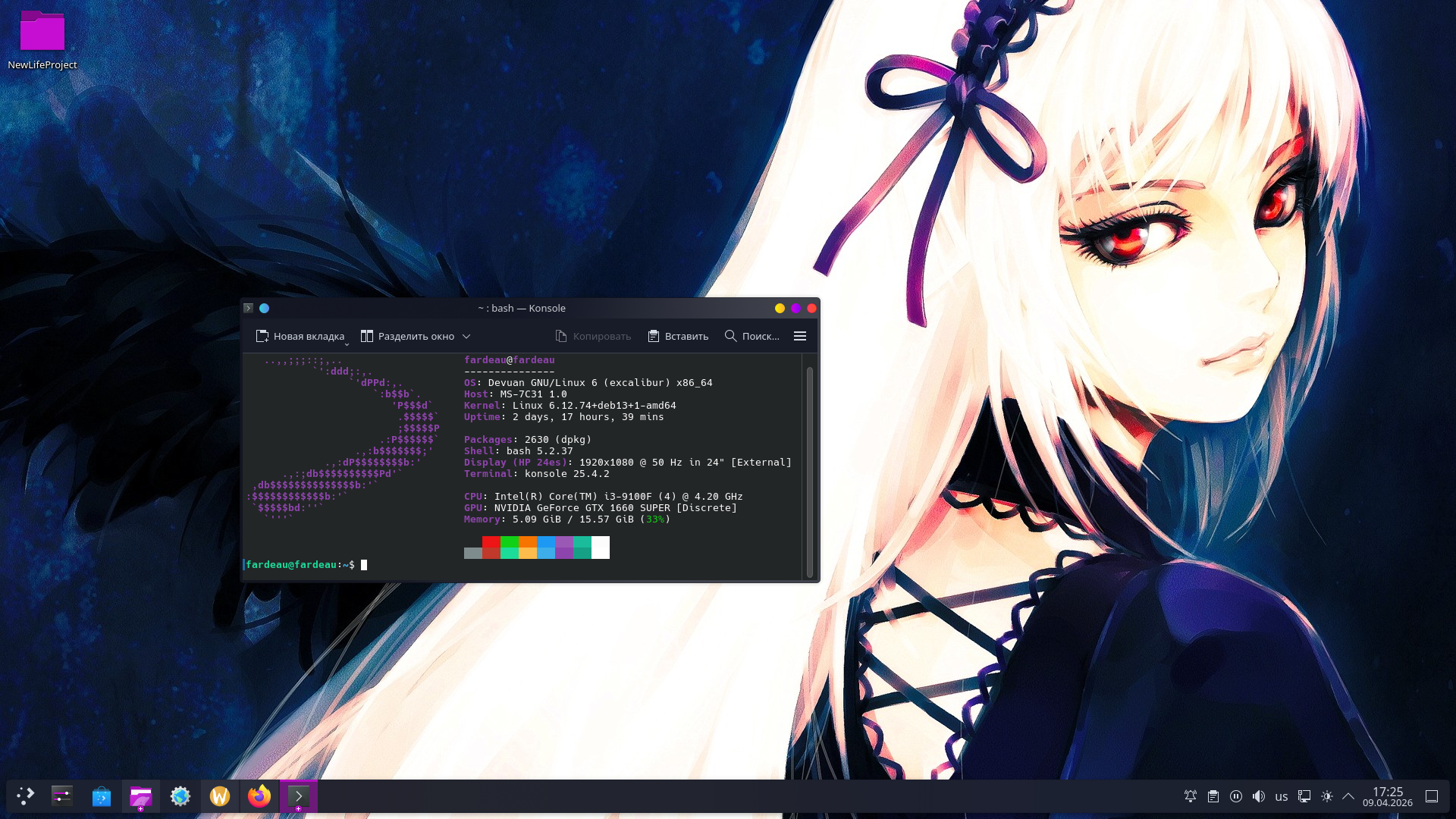Toggle the us keyboard layout indicator

[1282, 796]
